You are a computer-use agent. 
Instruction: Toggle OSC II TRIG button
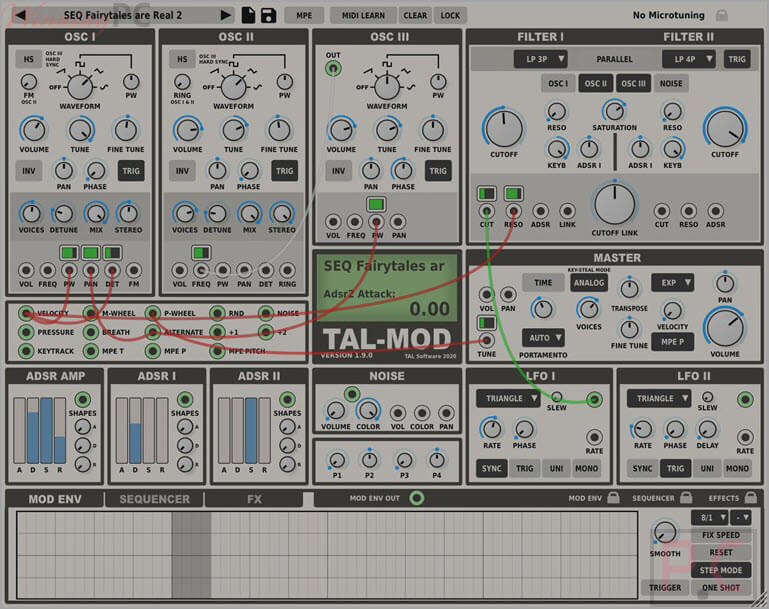tap(284, 171)
